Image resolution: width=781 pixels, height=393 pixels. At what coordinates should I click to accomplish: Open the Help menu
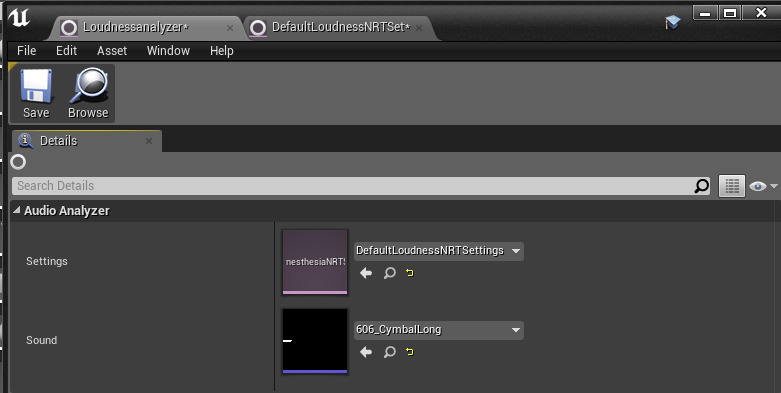222,51
